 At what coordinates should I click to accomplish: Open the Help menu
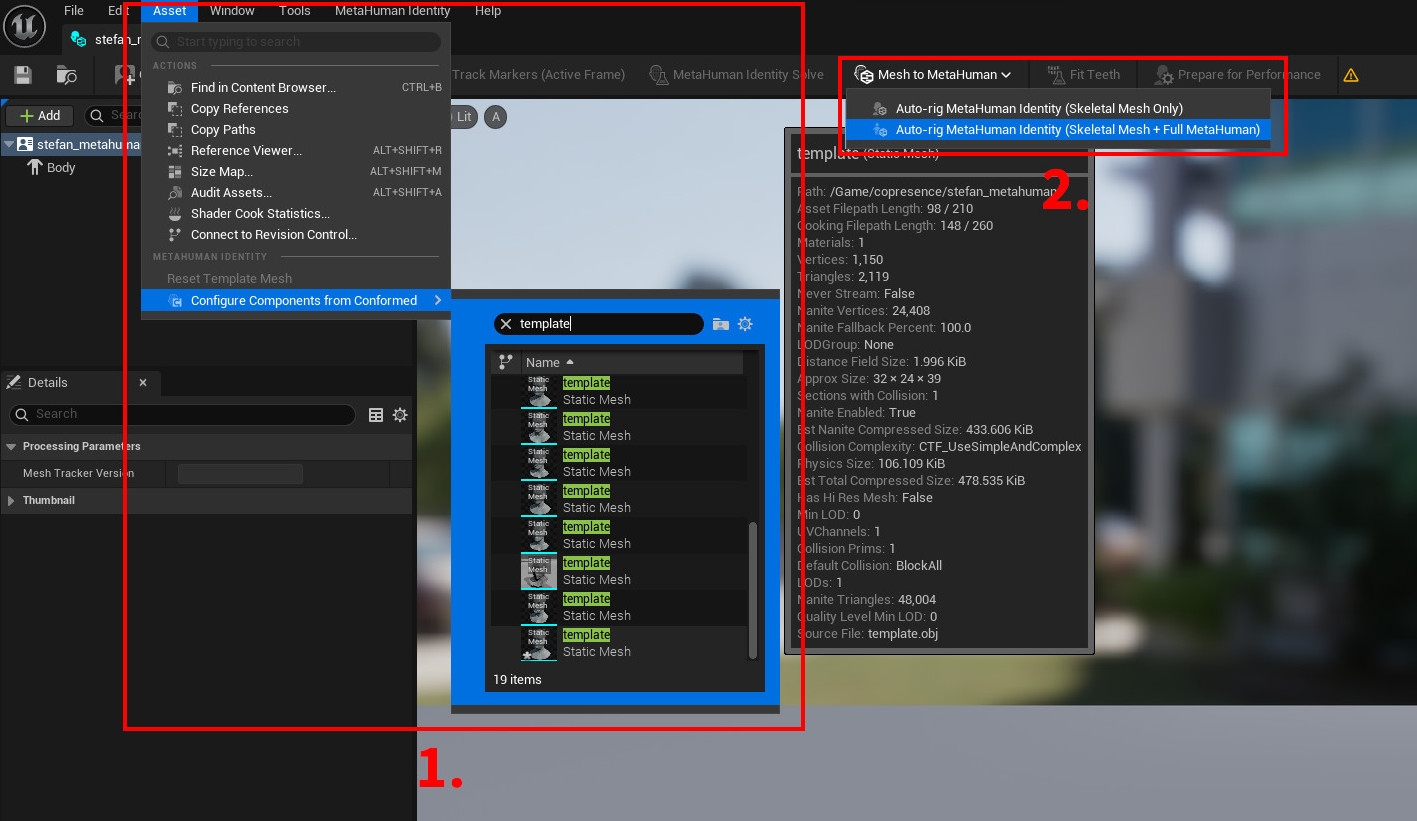(x=488, y=10)
